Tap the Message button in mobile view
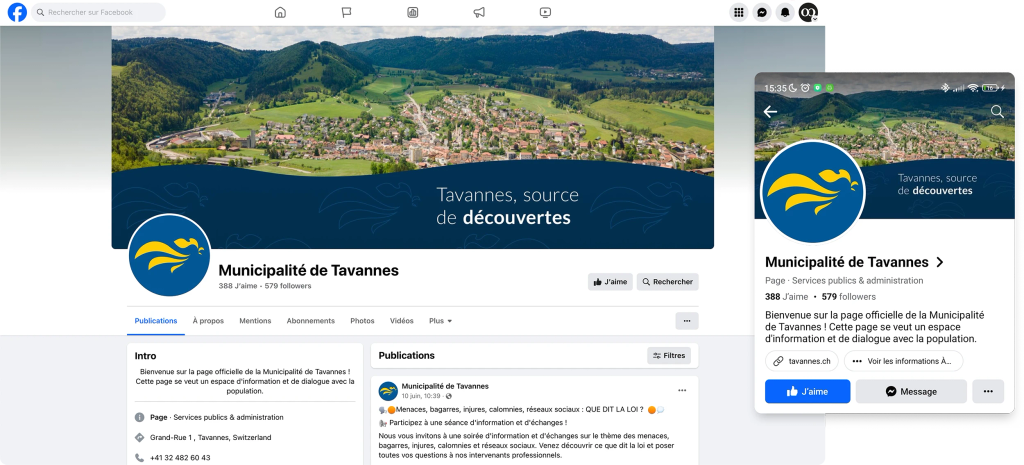The image size is (1024, 465). coord(911,391)
